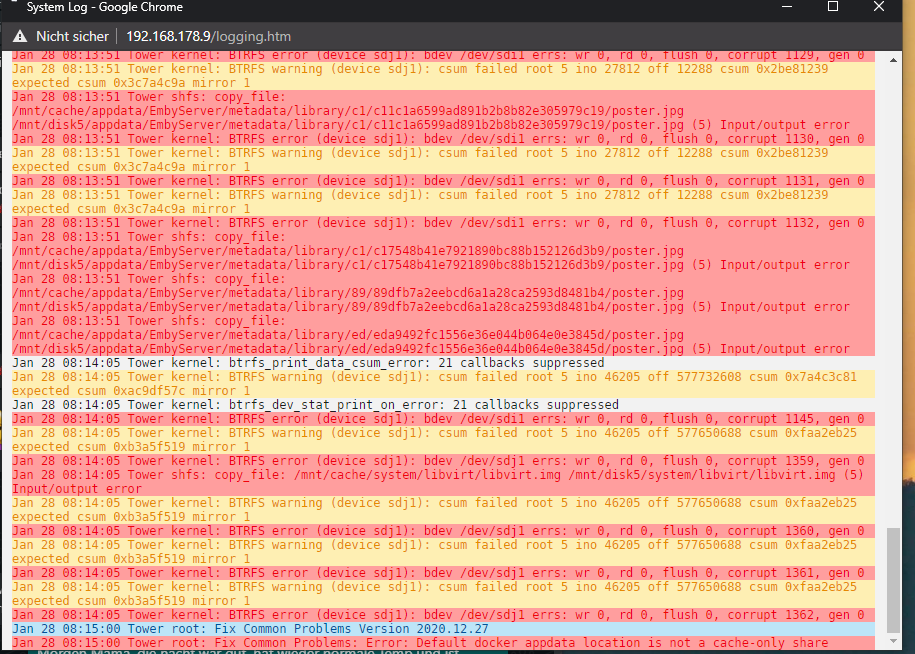Click the vertical scrollbar thumb
Image resolution: width=915 pixels, height=654 pixels.
click(893, 580)
